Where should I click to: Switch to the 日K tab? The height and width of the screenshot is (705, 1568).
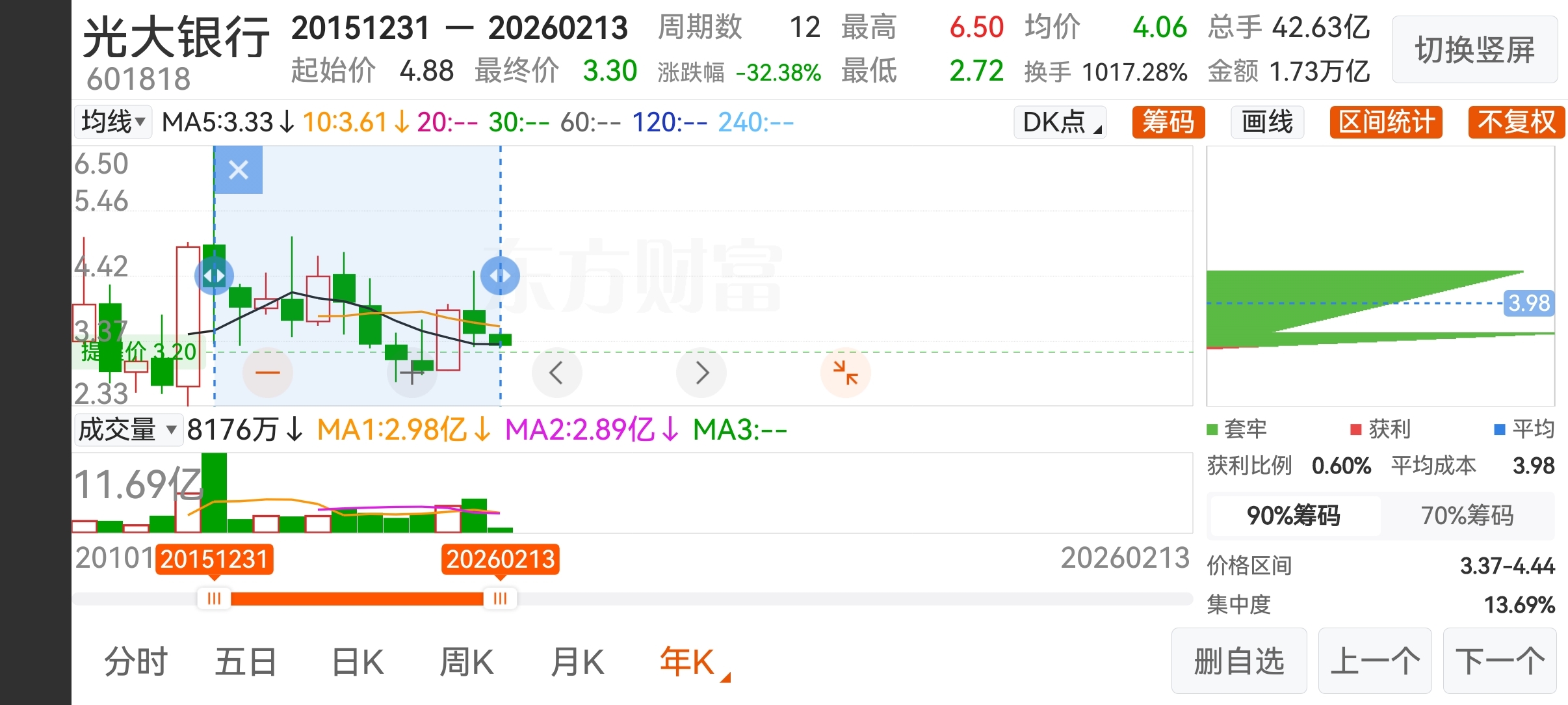tap(358, 663)
